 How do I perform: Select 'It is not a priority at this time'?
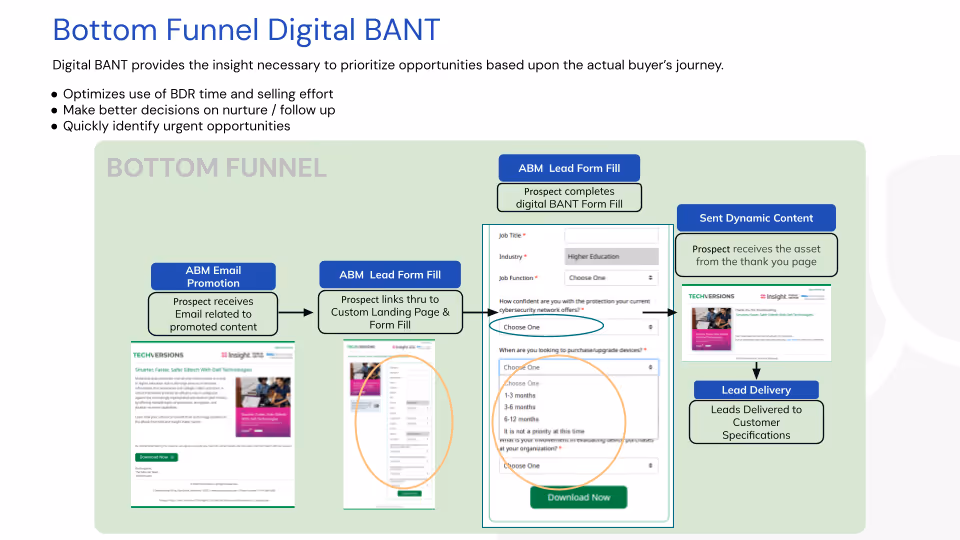544,431
